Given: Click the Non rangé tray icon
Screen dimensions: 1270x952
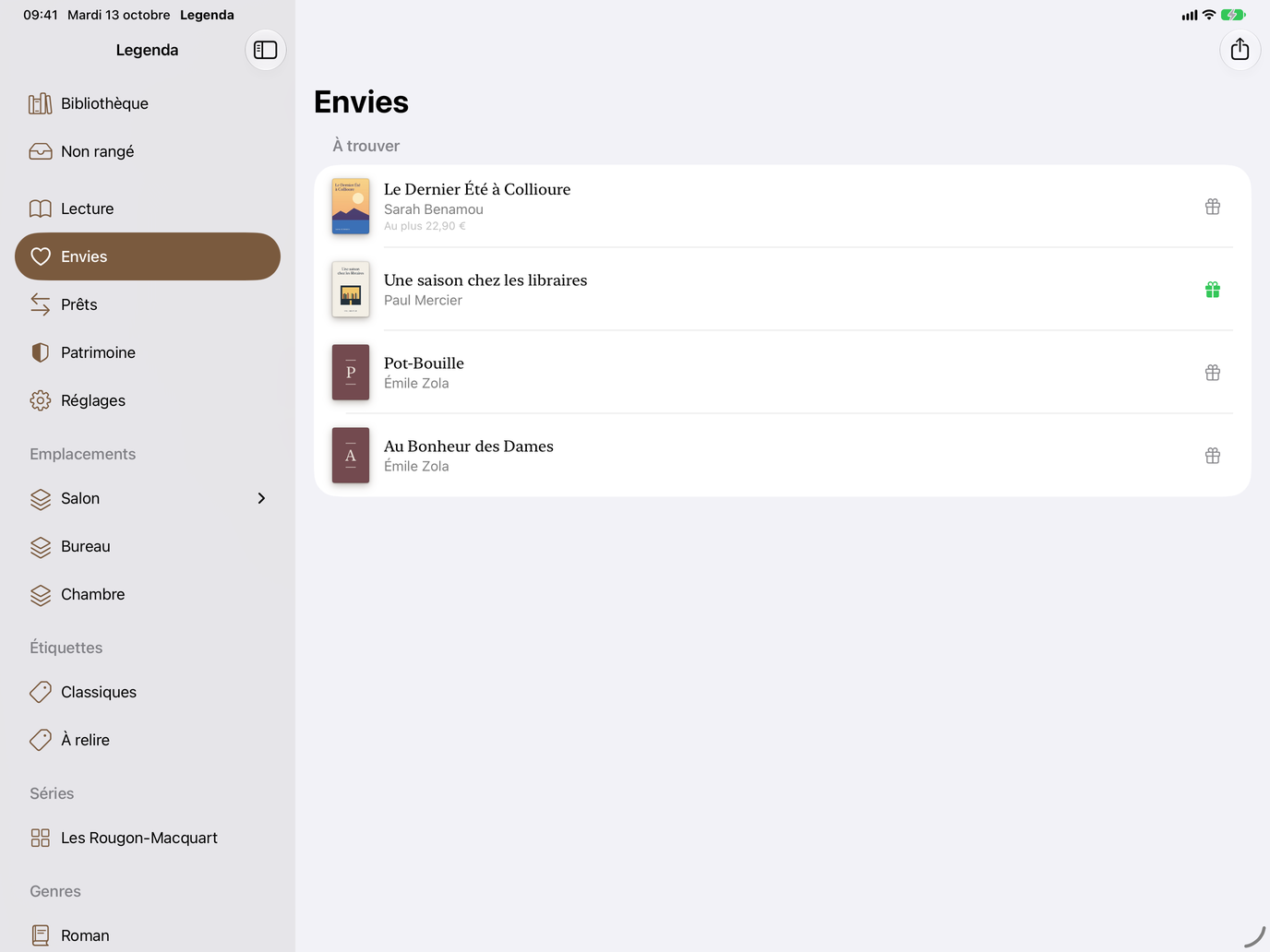Looking at the screenshot, I should (41, 151).
